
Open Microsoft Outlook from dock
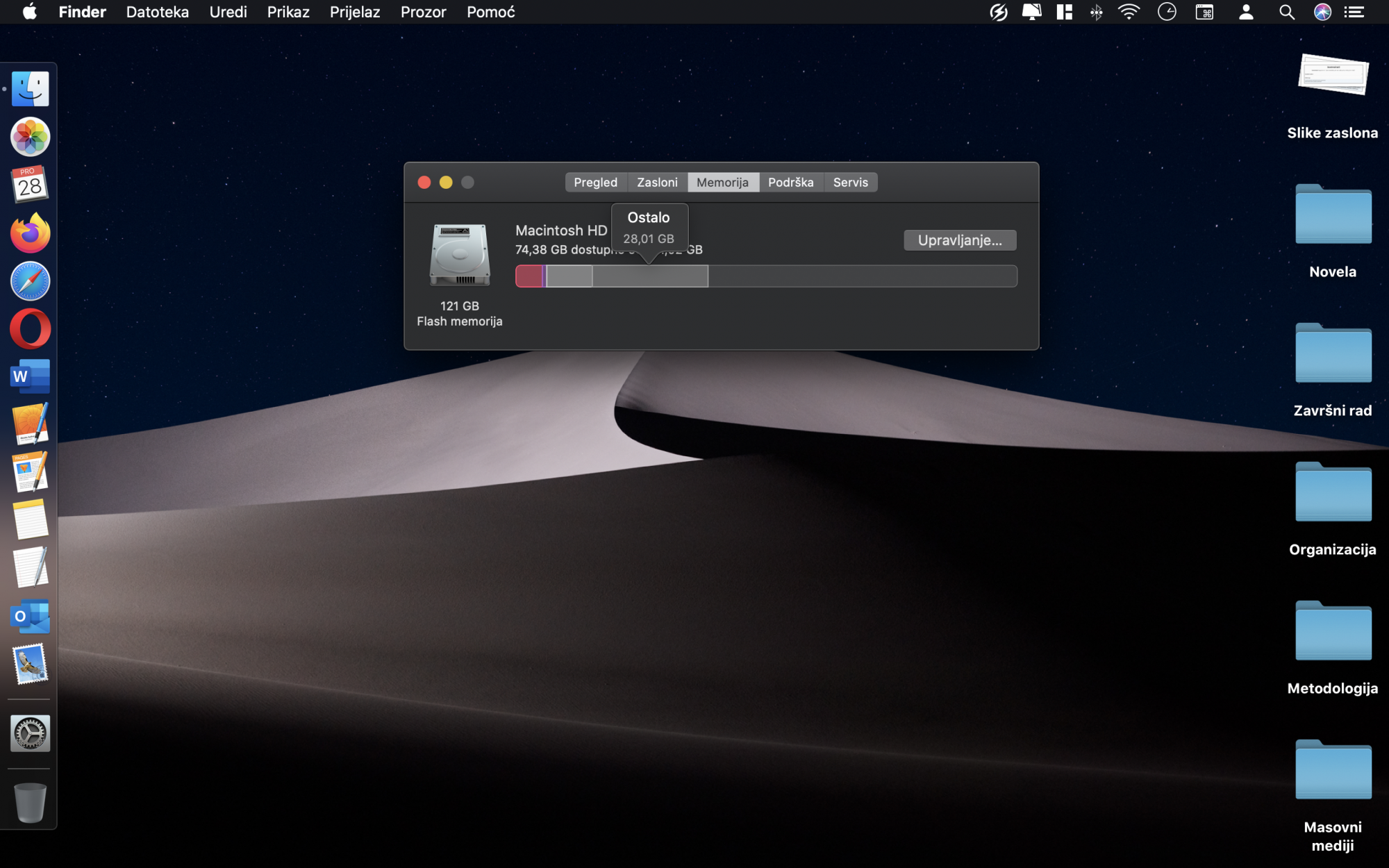coord(30,617)
